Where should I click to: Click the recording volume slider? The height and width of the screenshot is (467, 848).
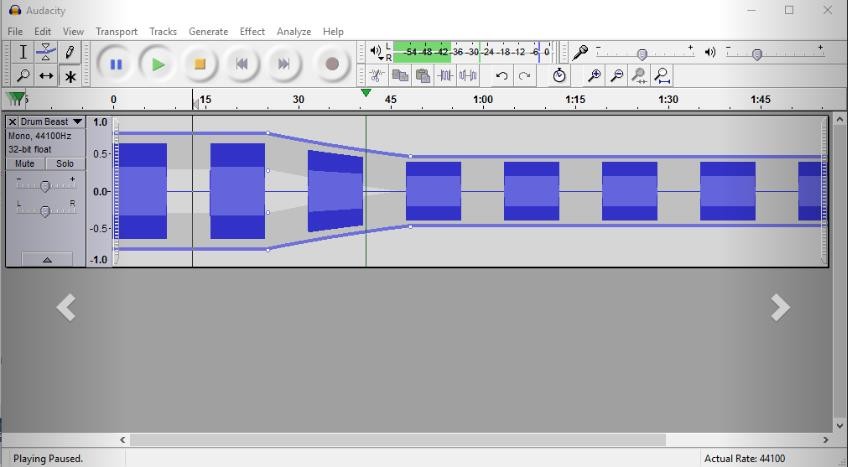click(642, 54)
